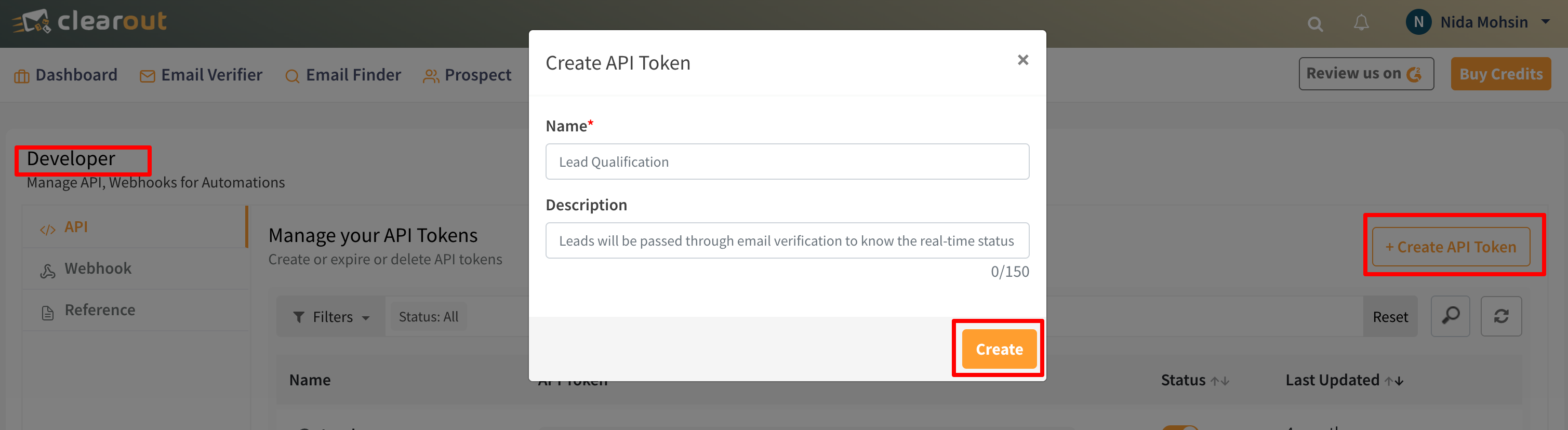Image resolution: width=1568 pixels, height=430 pixels.
Task: Refresh the API token list with the reload icon
Action: click(1501, 316)
